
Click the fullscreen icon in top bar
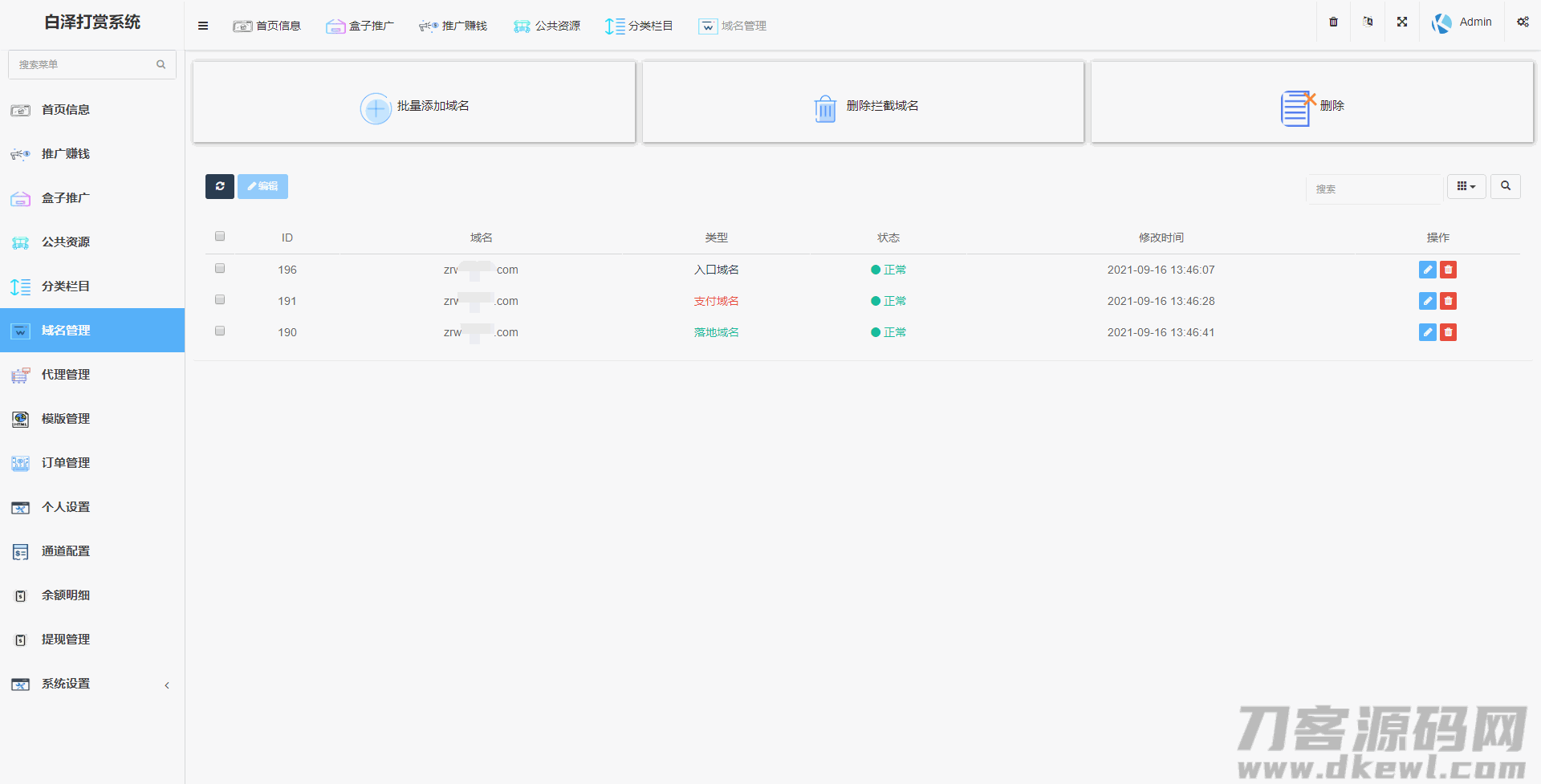[1402, 22]
